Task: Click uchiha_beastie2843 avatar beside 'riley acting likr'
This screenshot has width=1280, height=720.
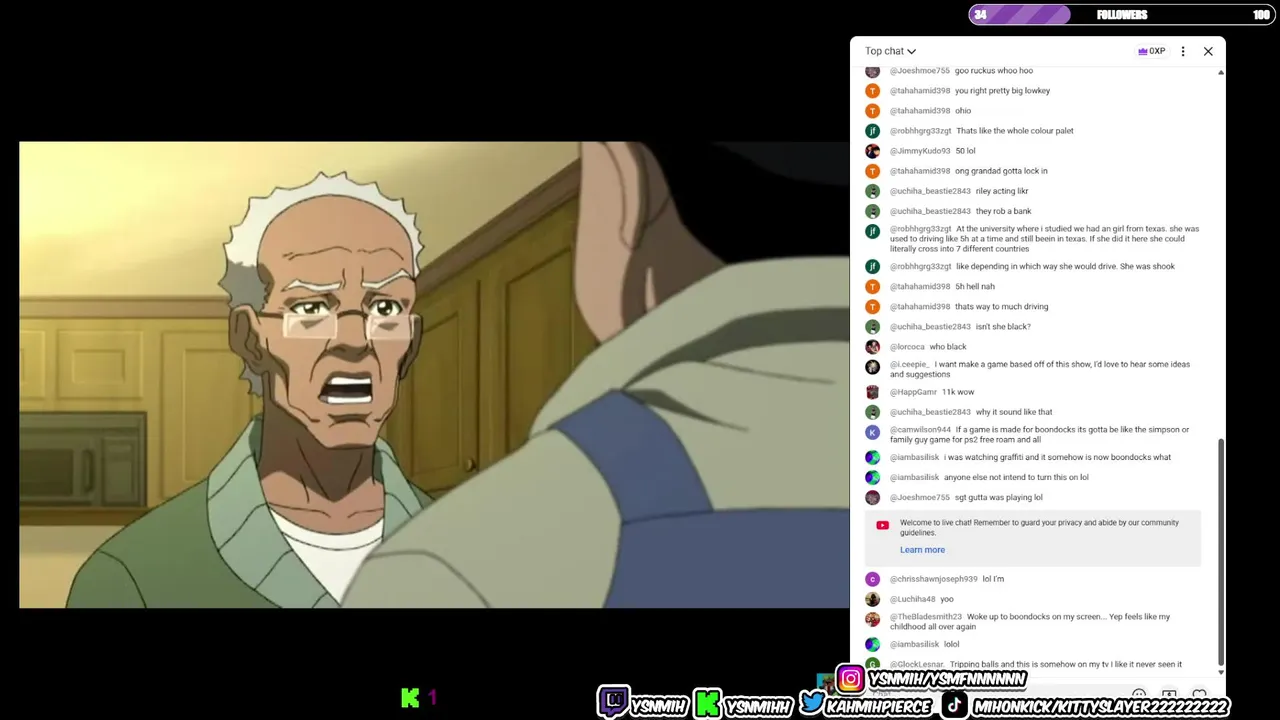Action: tap(872, 191)
